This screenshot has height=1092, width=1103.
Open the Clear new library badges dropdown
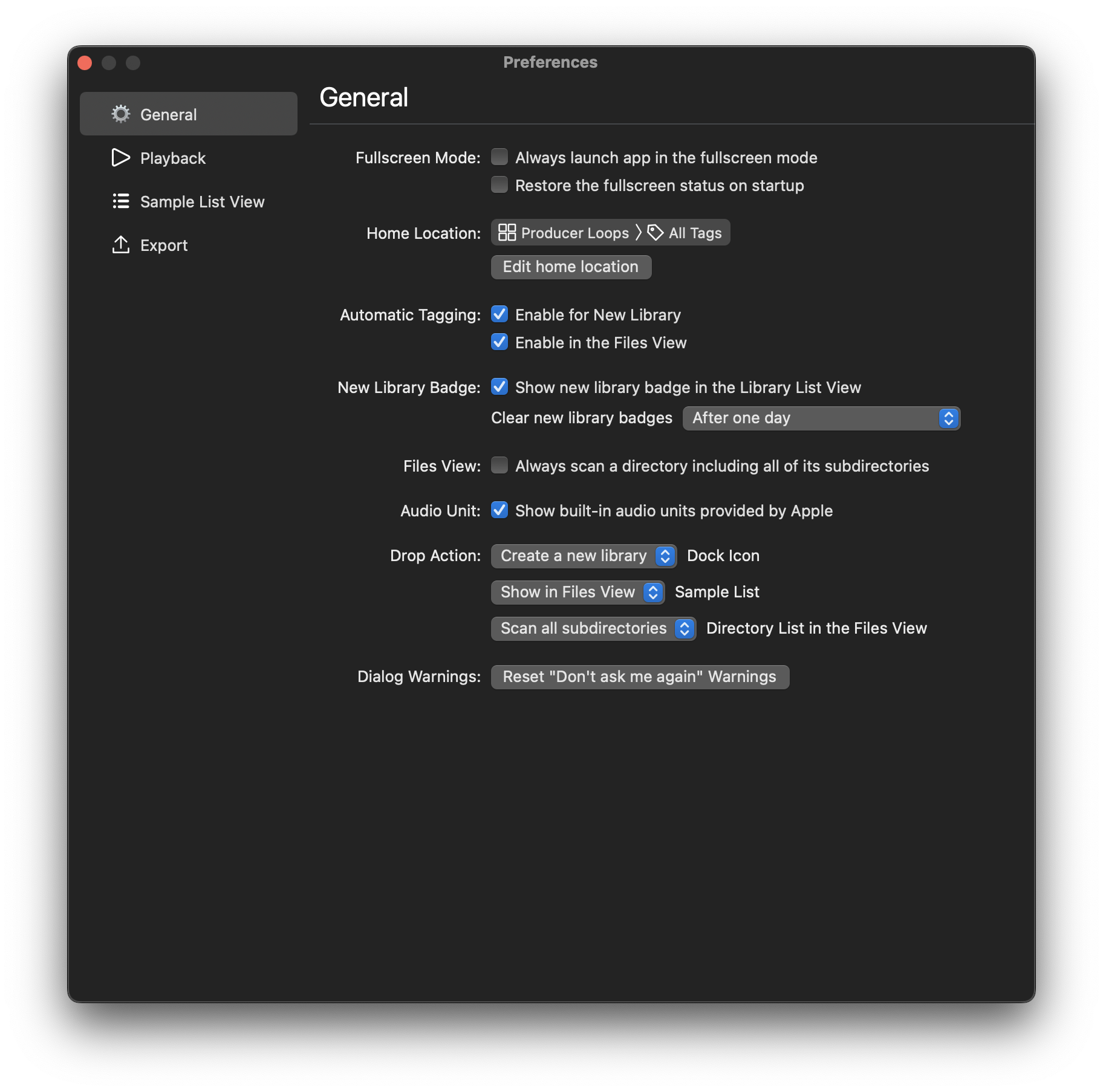821,418
